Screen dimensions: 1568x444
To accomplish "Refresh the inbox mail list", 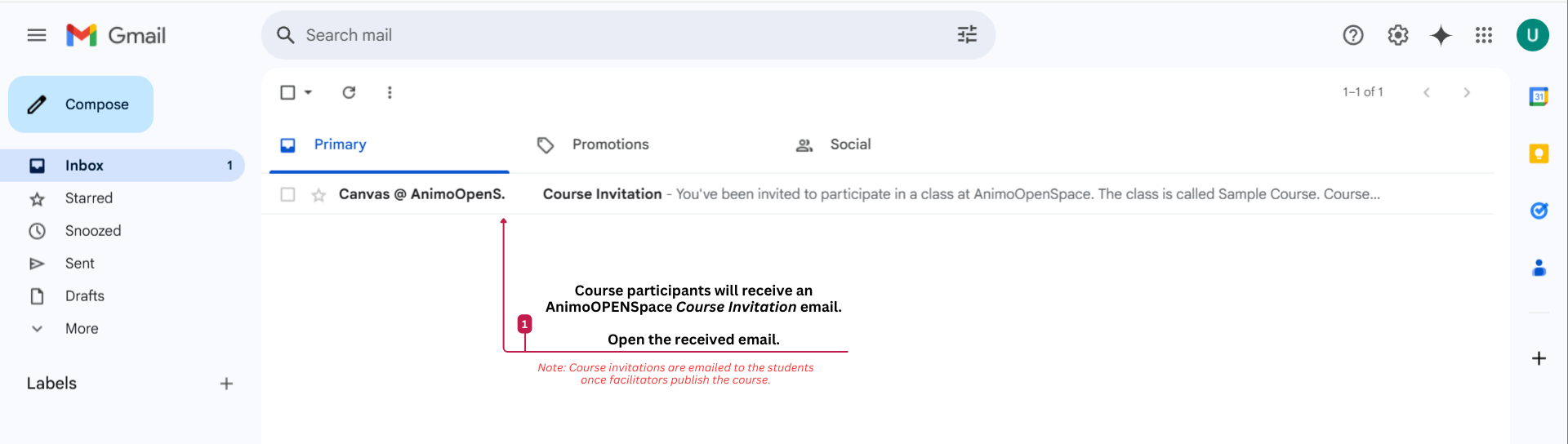I will 349,92.
